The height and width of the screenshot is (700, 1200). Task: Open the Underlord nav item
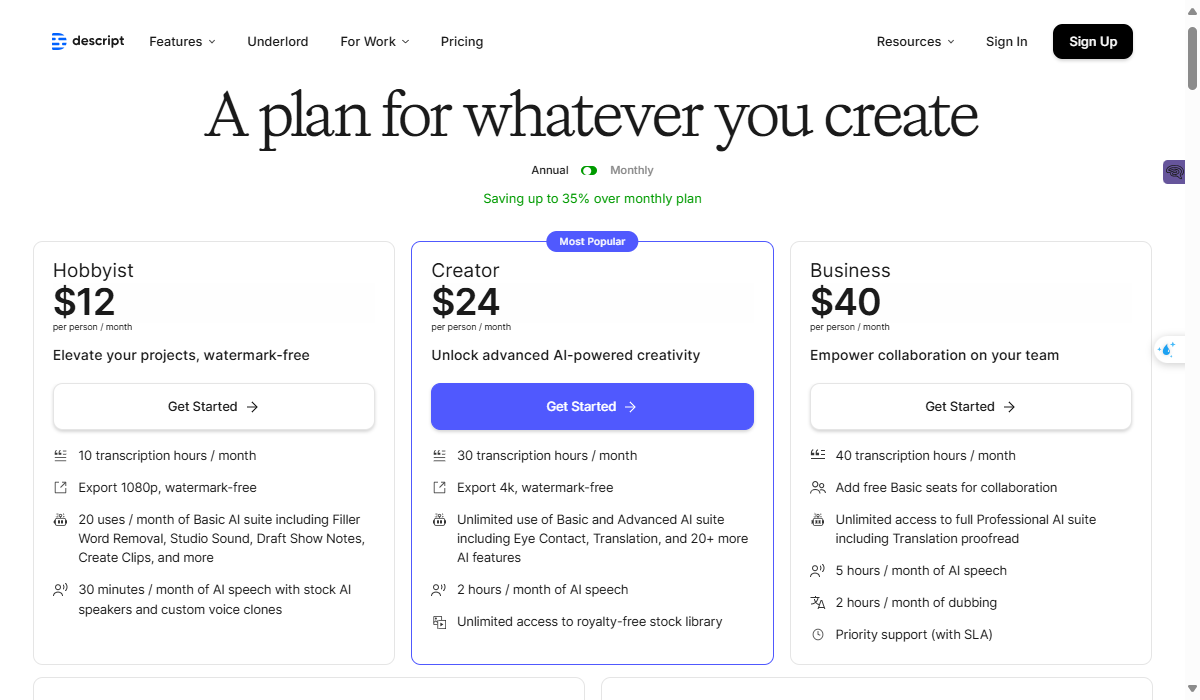click(x=278, y=42)
